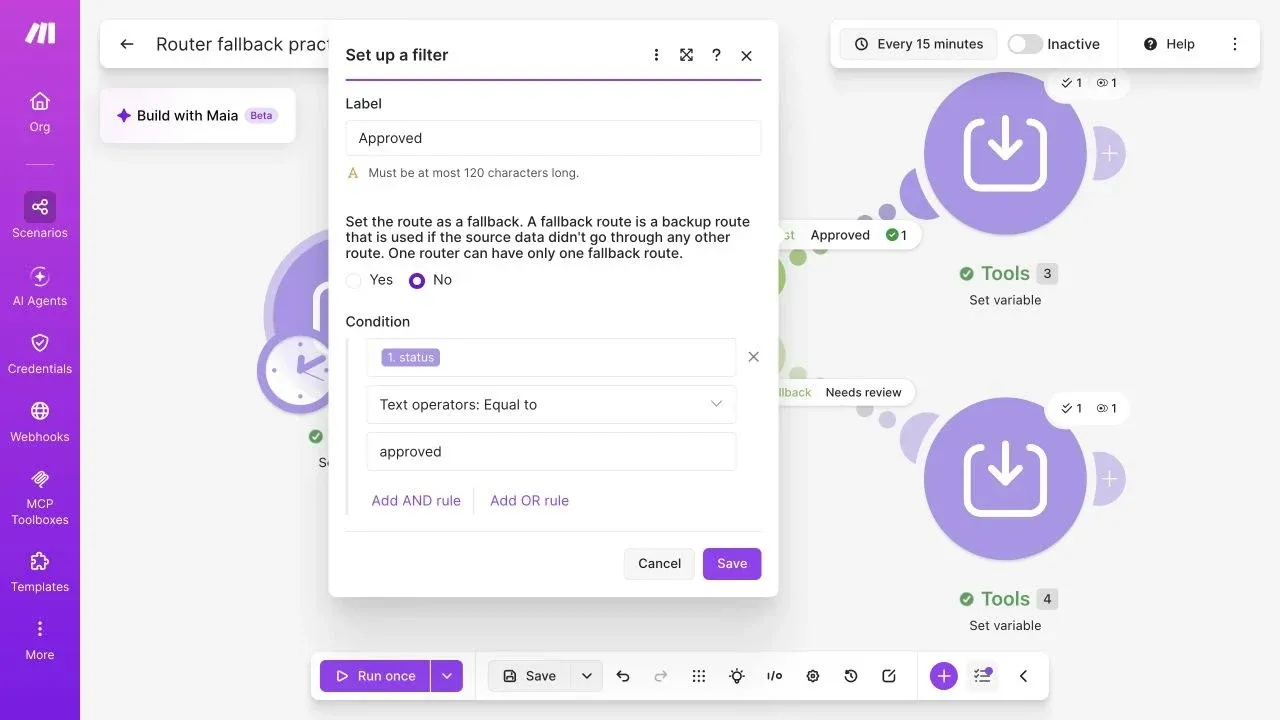Open AI Agents section
This screenshot has height=720, width=1280.
[40, 286]
